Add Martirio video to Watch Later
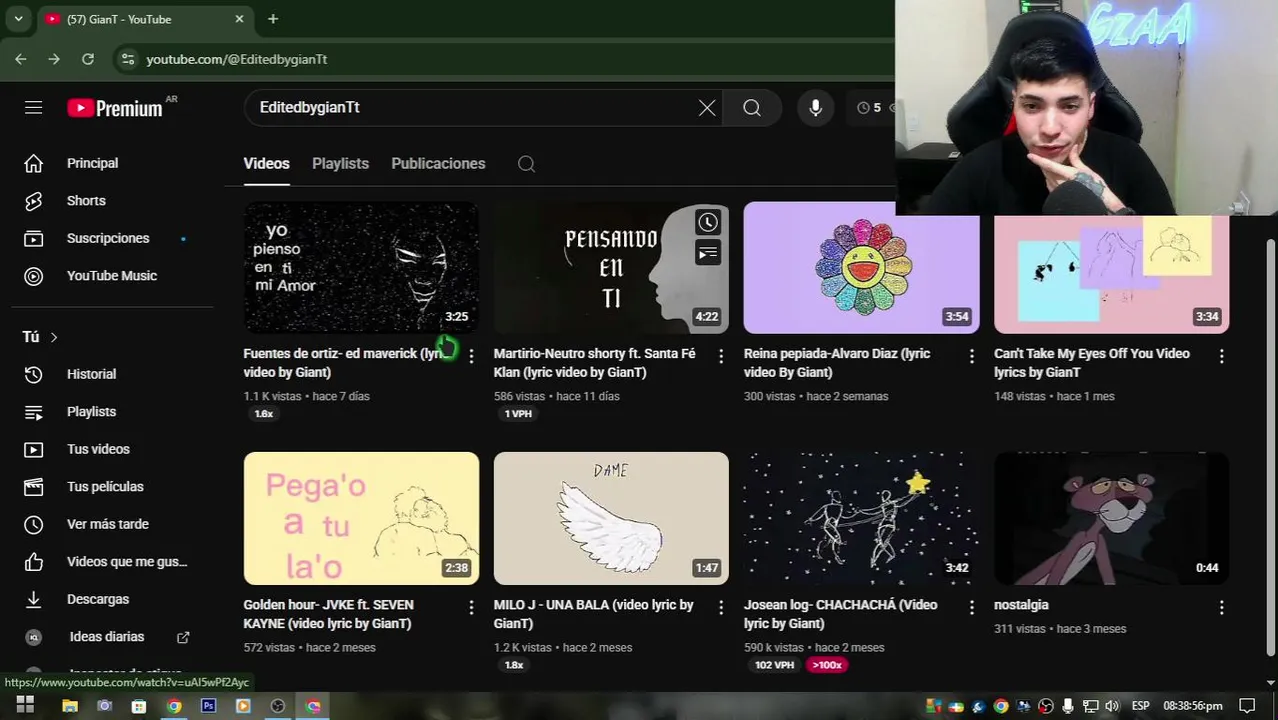The height and width of the screenshot is (720, 1278). (708, 222)
